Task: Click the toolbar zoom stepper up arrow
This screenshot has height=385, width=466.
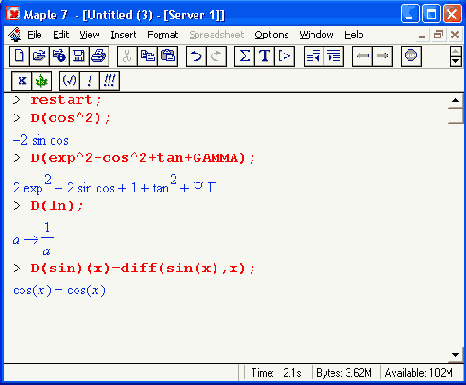Action: pos(455,52)
